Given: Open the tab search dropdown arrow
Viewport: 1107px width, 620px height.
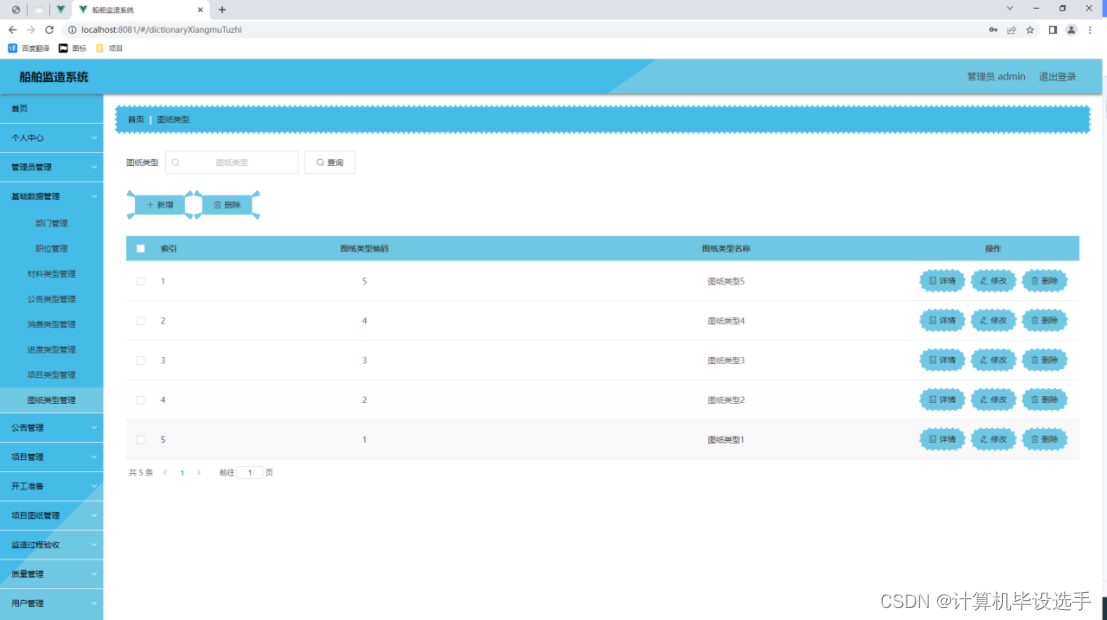Looking at the screenshot, I should coord(1010,8).
